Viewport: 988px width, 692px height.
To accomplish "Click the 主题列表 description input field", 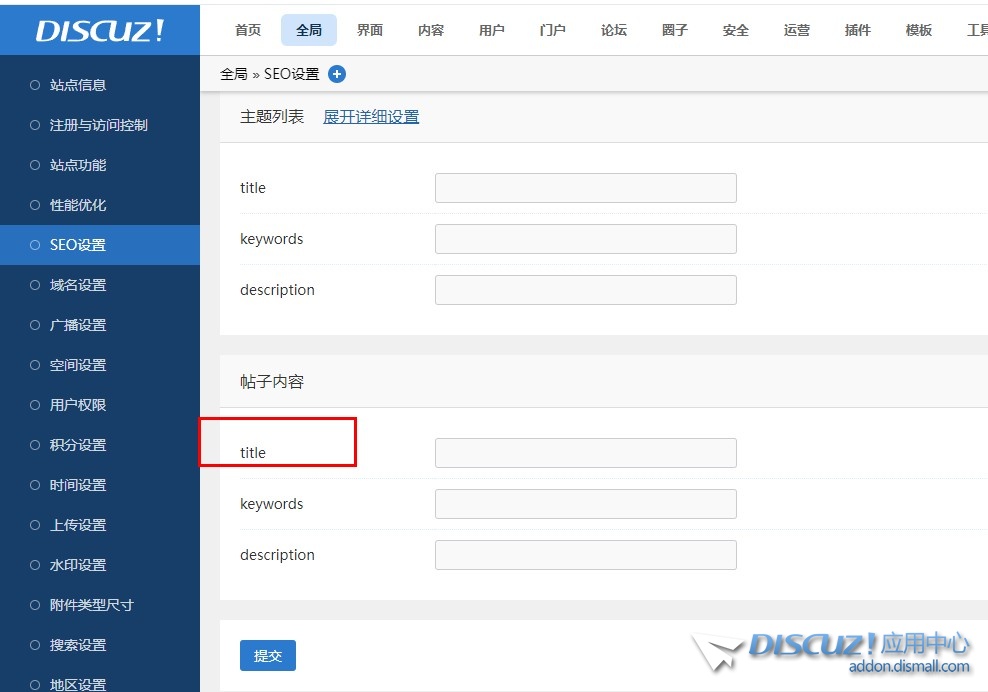I will (x=585, y=290).
